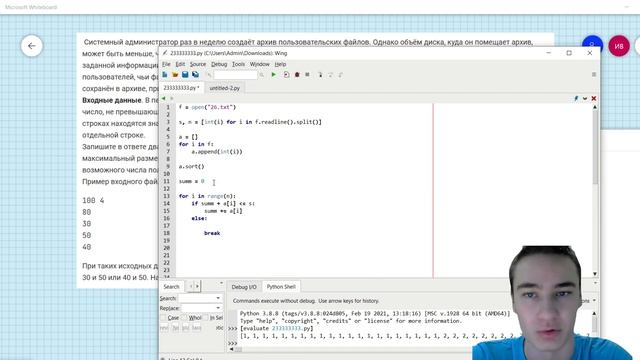Open the Edit menu

pyautogui.click(x=180, y=64)
